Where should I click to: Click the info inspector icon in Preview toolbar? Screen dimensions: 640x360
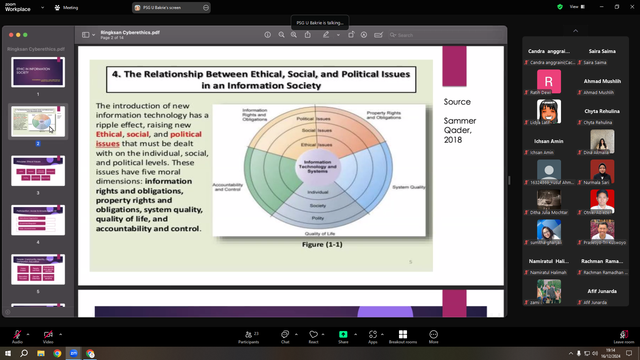[x=267, y=35]
